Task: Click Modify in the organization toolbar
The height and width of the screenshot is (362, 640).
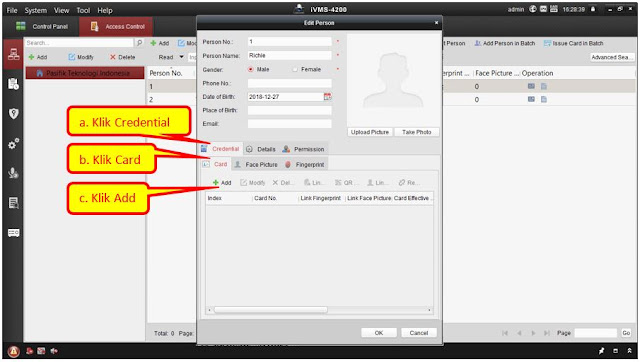Action: (x=81, y=57)
